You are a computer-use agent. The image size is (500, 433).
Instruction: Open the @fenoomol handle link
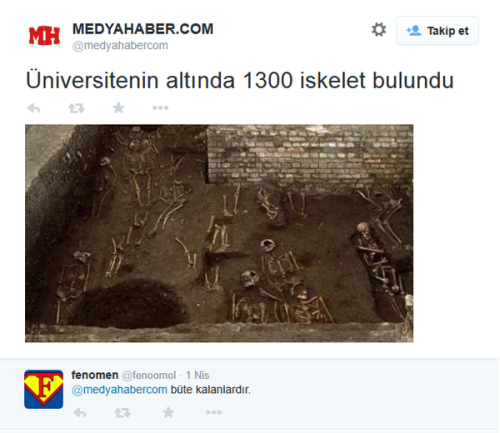[x=149, y=375]
